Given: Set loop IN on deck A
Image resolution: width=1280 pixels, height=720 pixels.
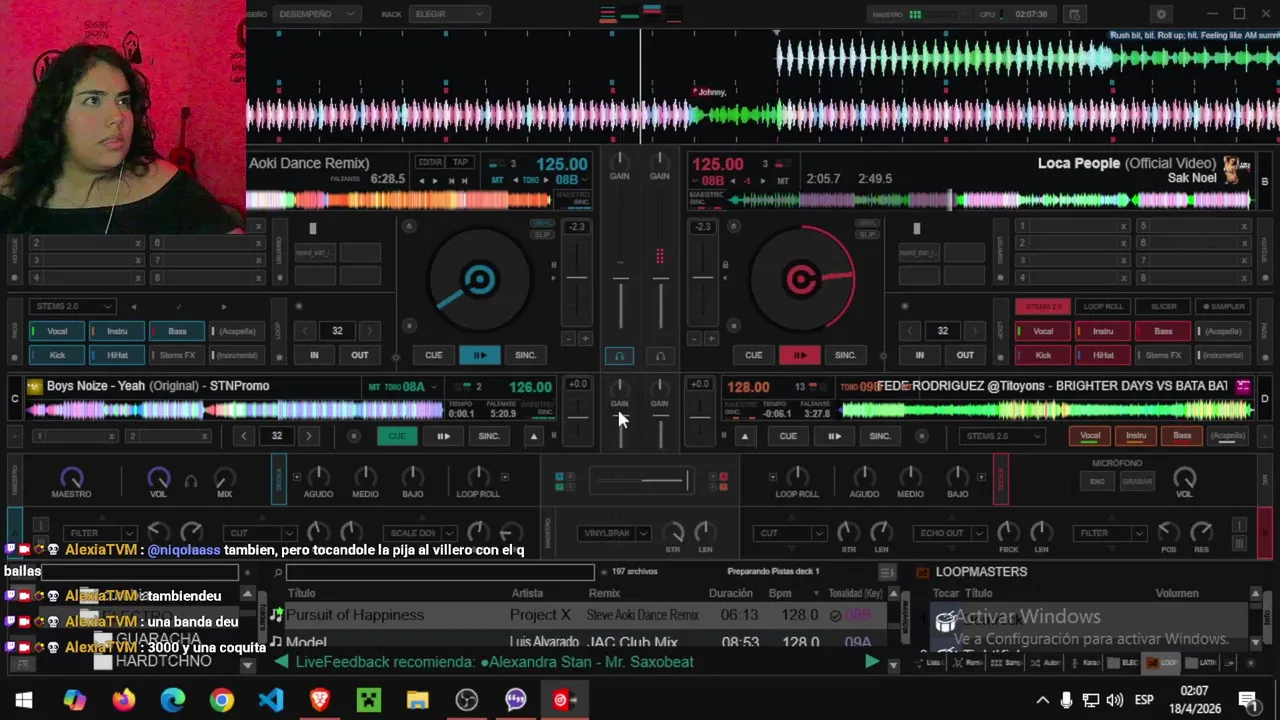Looking at the screenshot, I should click(314, 355).
